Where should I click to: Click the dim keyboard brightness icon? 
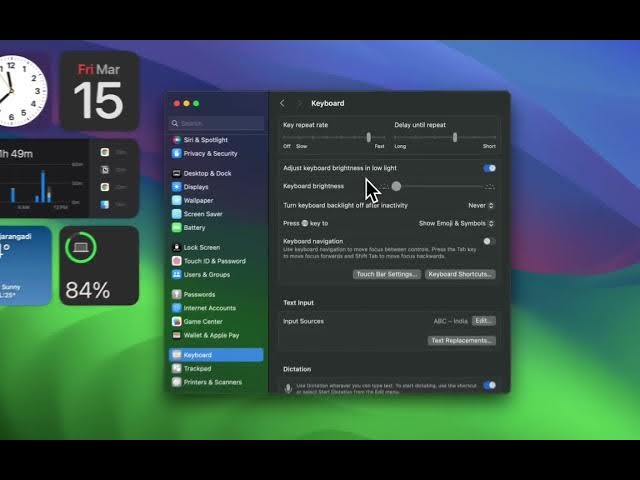tap(385, 187)
